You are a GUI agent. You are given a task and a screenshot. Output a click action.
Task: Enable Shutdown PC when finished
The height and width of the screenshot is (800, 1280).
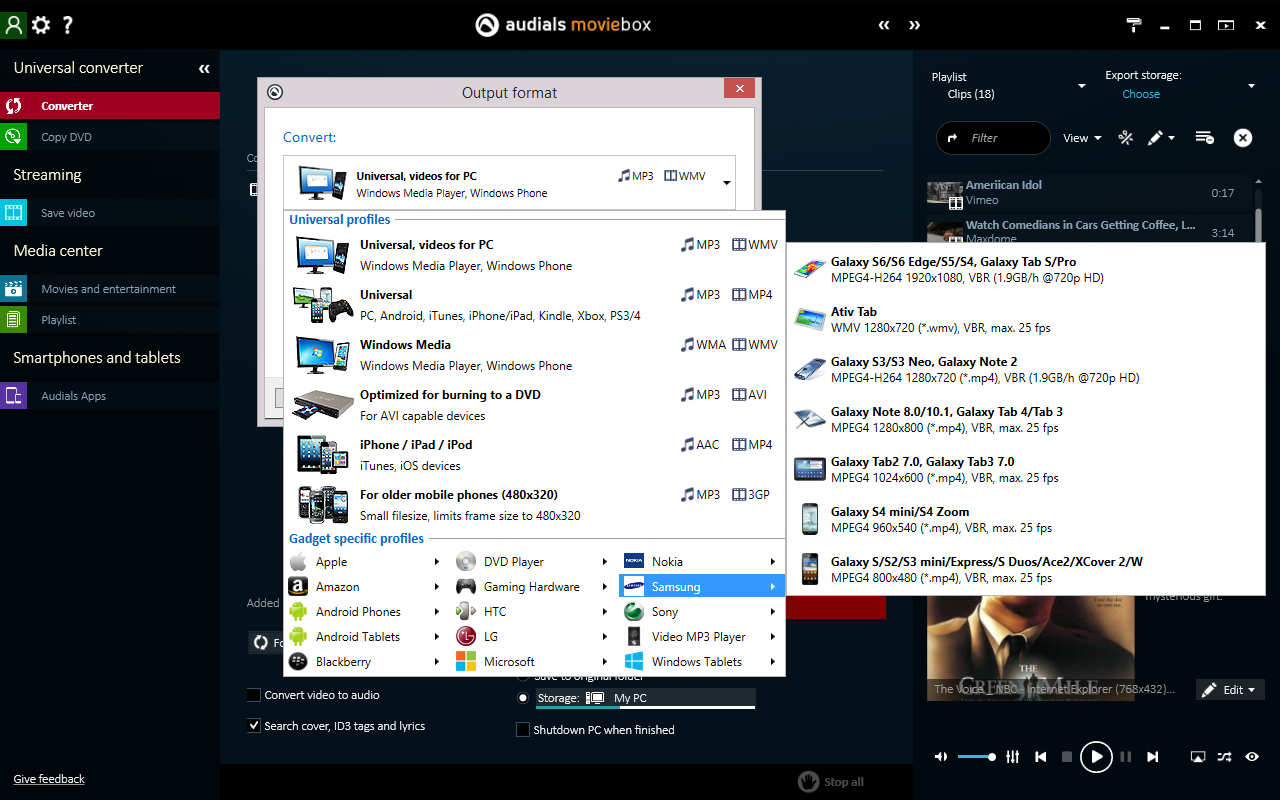523,730
